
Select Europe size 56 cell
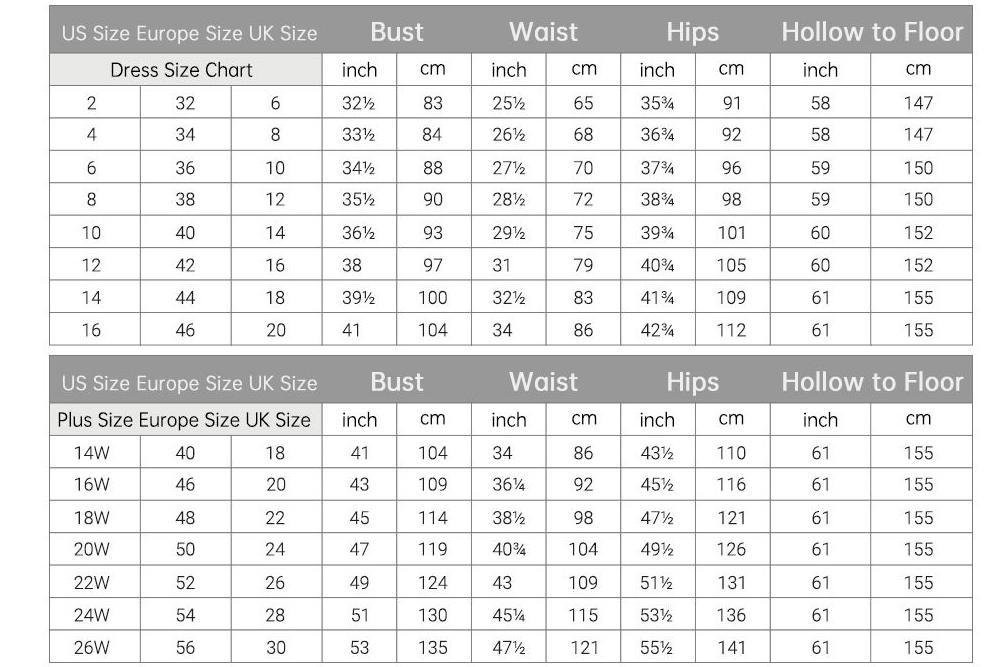[x=185, y=647]
